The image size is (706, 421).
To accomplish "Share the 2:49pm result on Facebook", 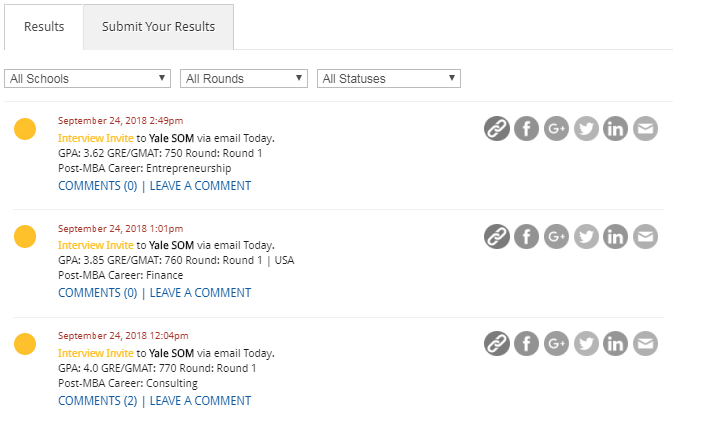I will pyautogui.click(x=526, y=128).
